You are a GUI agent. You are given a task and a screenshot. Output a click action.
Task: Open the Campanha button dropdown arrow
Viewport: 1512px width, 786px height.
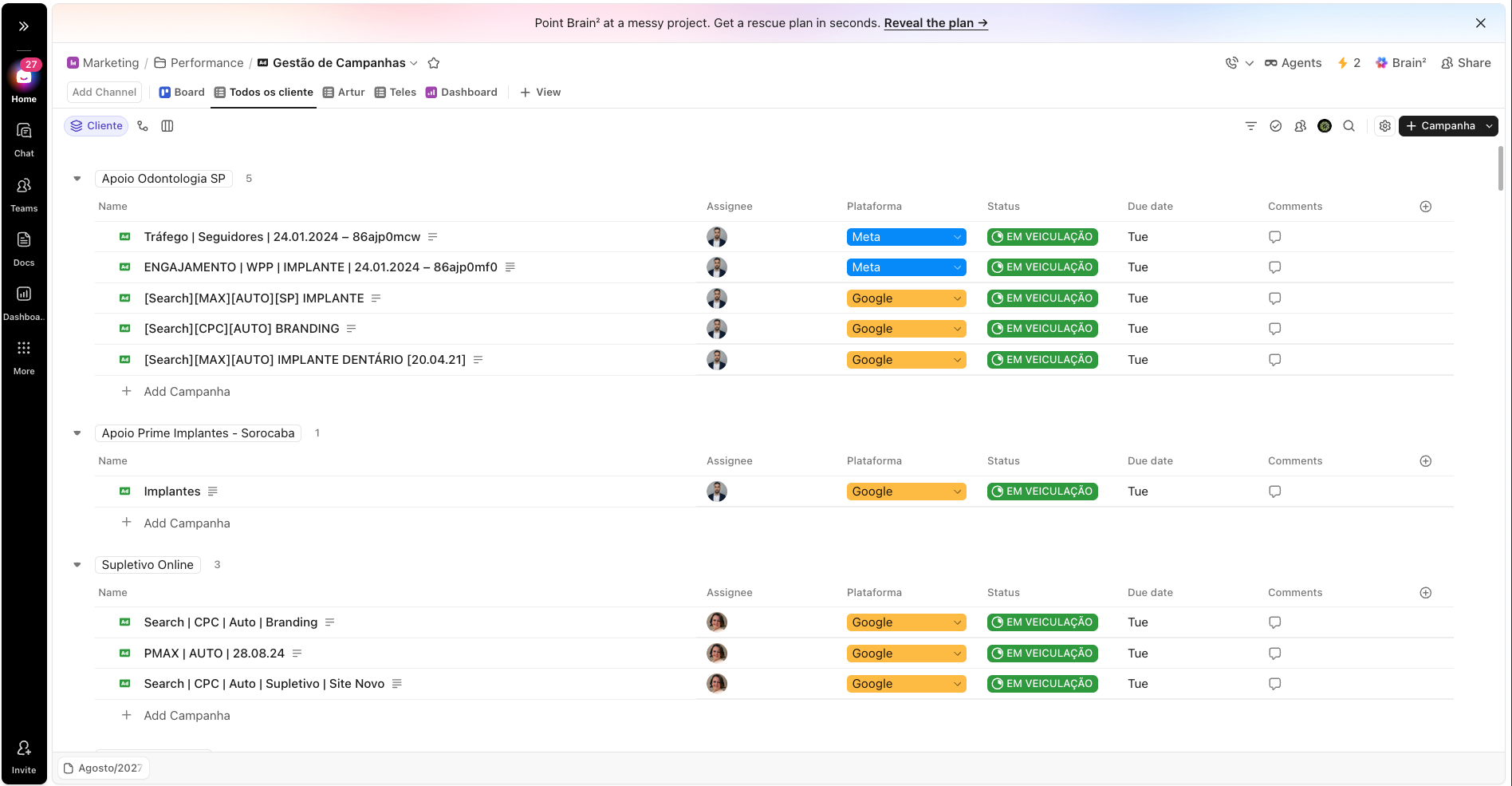pyautogui.click(x=1489, y=126)
